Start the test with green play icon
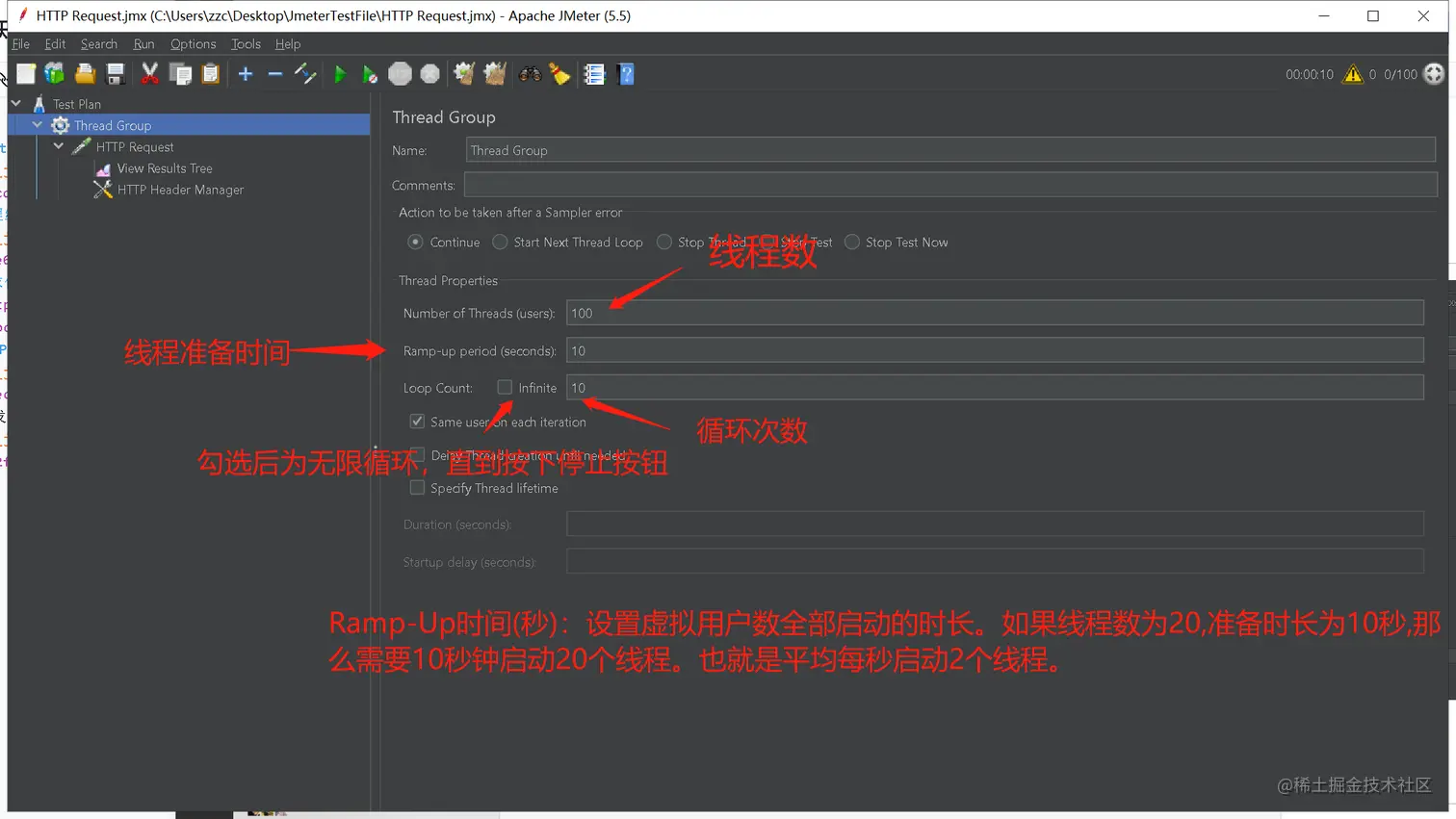 [x=340, y=74]
